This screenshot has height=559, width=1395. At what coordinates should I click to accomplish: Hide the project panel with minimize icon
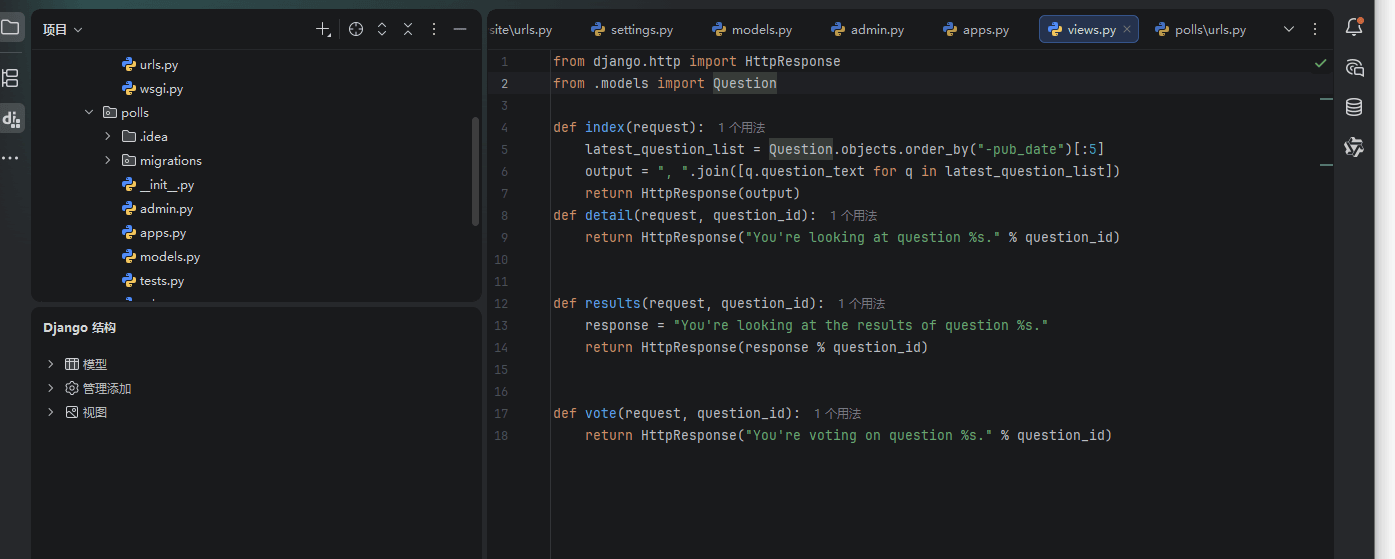[x=460, y=30]
